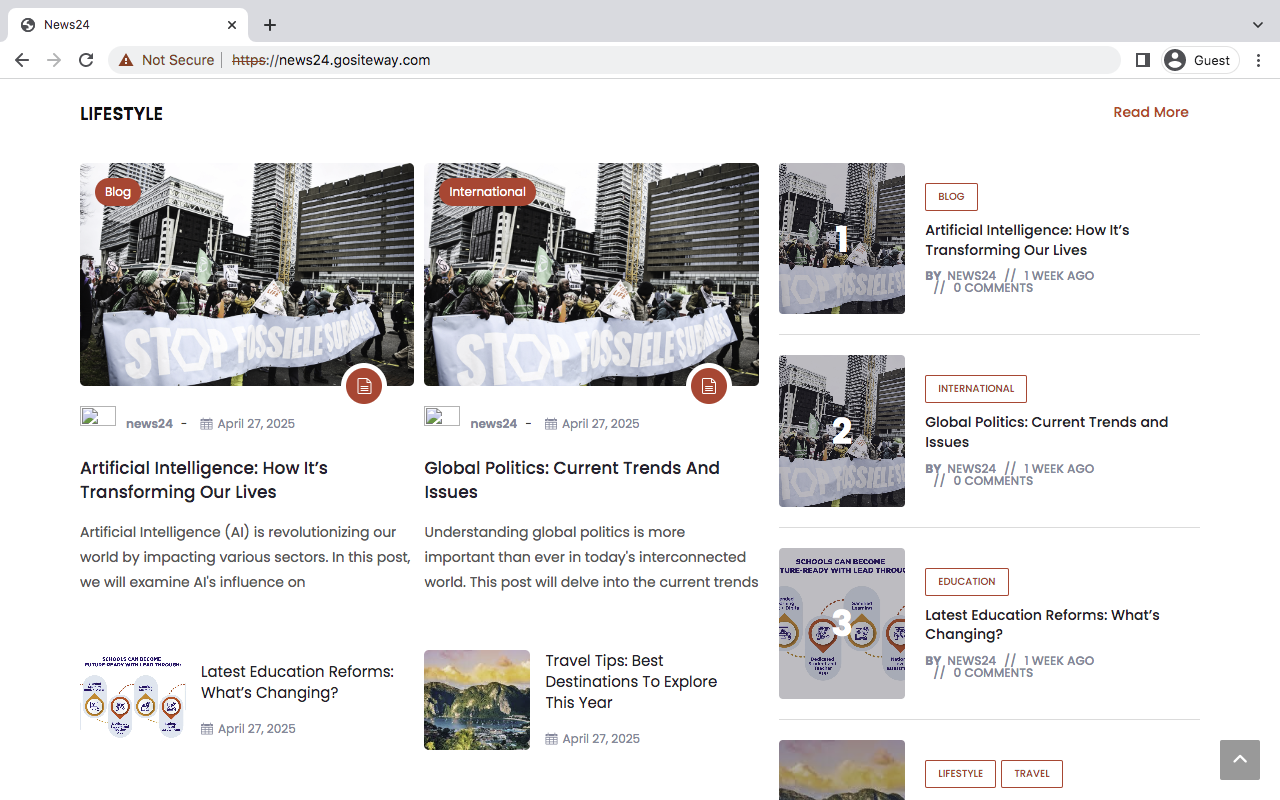Open the sidebar thumbnail numbered 2
This screenshot has height=800, width=1280.
(842, 431)
